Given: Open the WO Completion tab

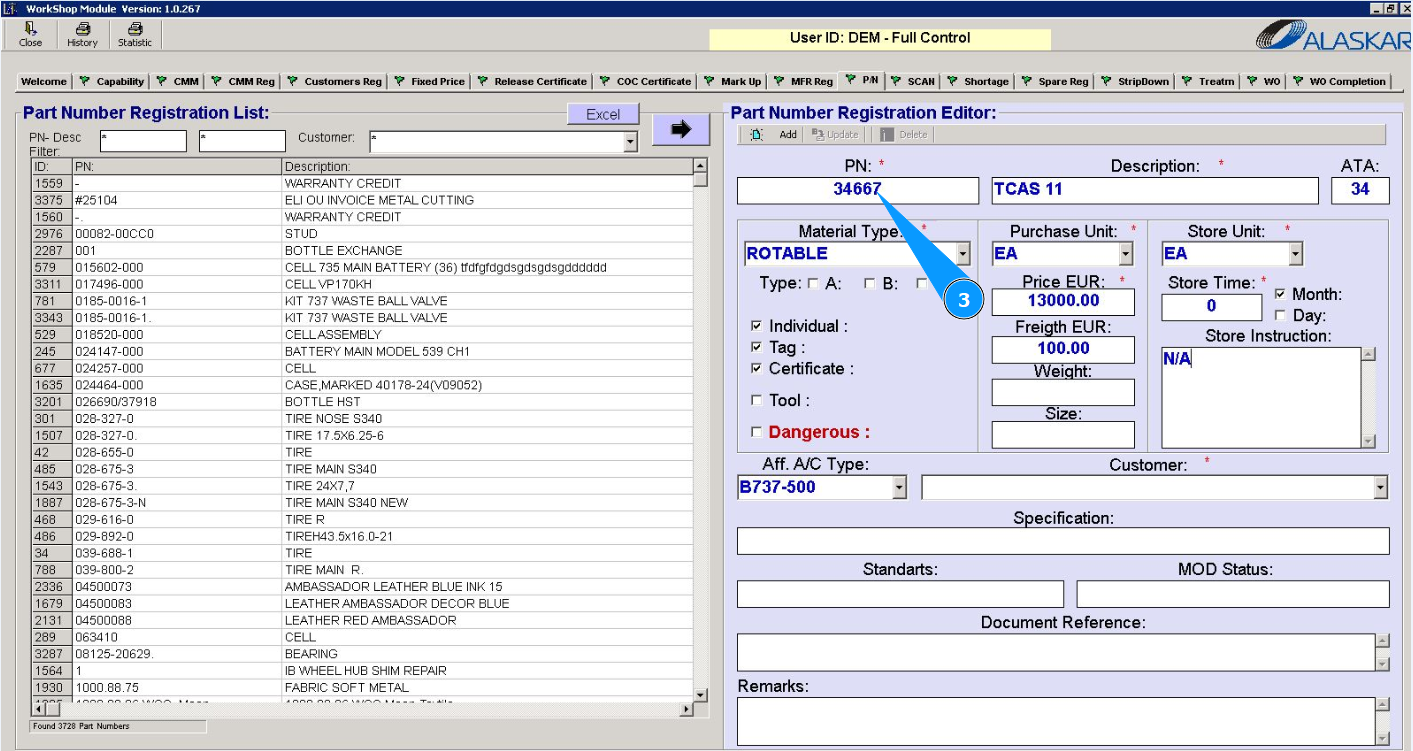Looking at the screenshot, I should point(1339,81).
